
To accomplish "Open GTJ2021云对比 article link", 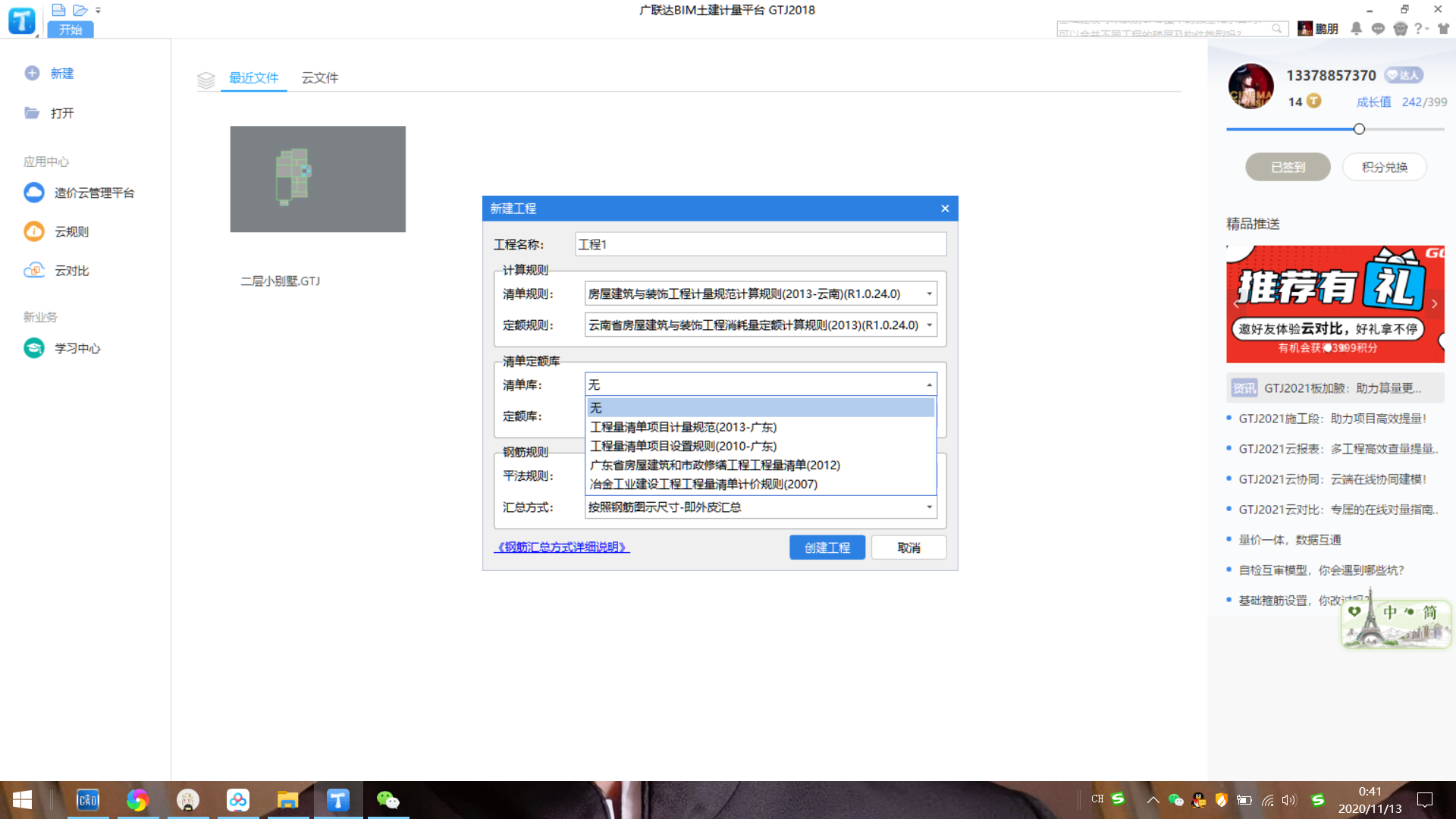I will click(x=1338, y=510).
